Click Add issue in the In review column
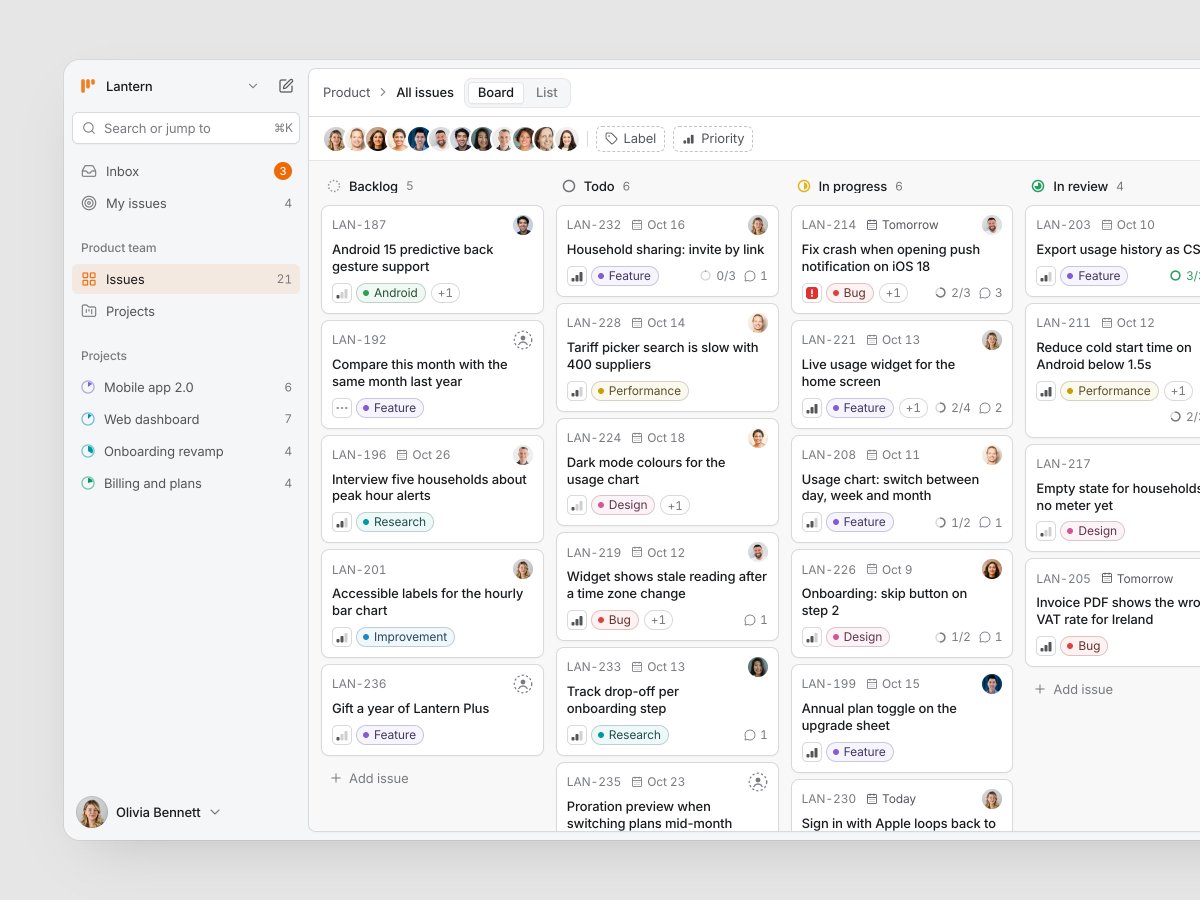 [x=1074, y=689]
